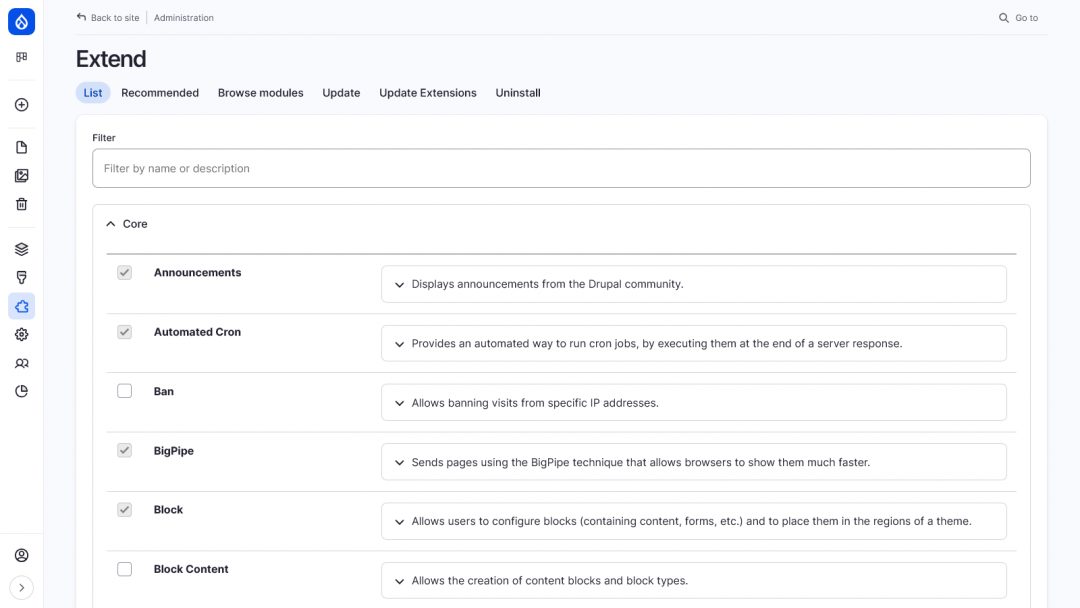The width and height of the screenshot is (1080, 608).
Task: Click the Block module name label
Action: [x=168, y=510]
